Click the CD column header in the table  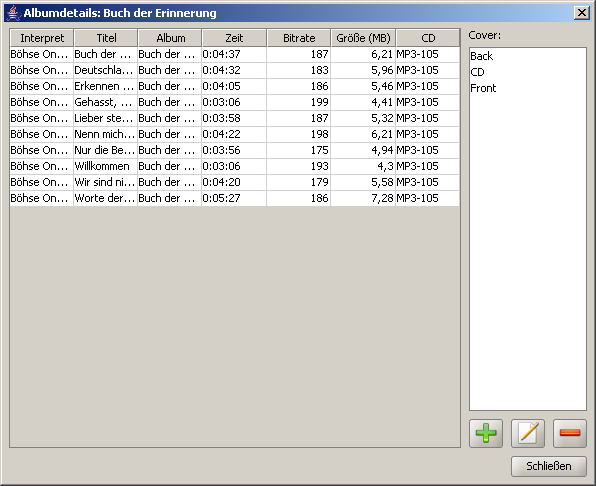tap(428, 38)
